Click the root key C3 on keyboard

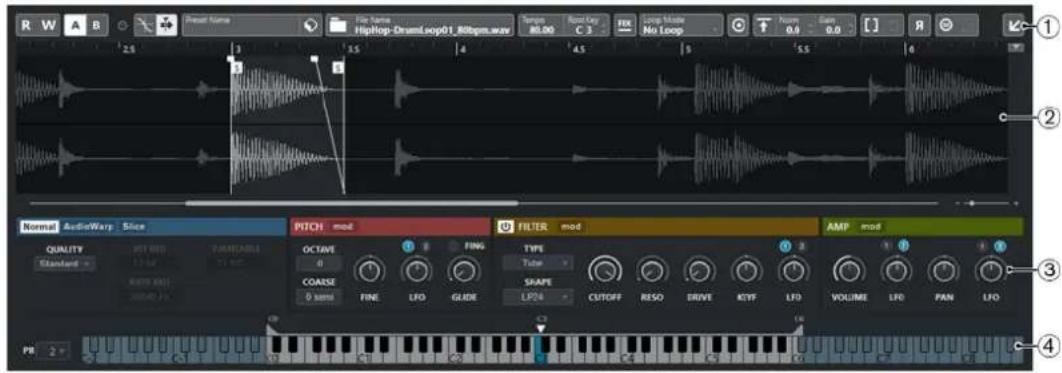(x=540, y=349)
